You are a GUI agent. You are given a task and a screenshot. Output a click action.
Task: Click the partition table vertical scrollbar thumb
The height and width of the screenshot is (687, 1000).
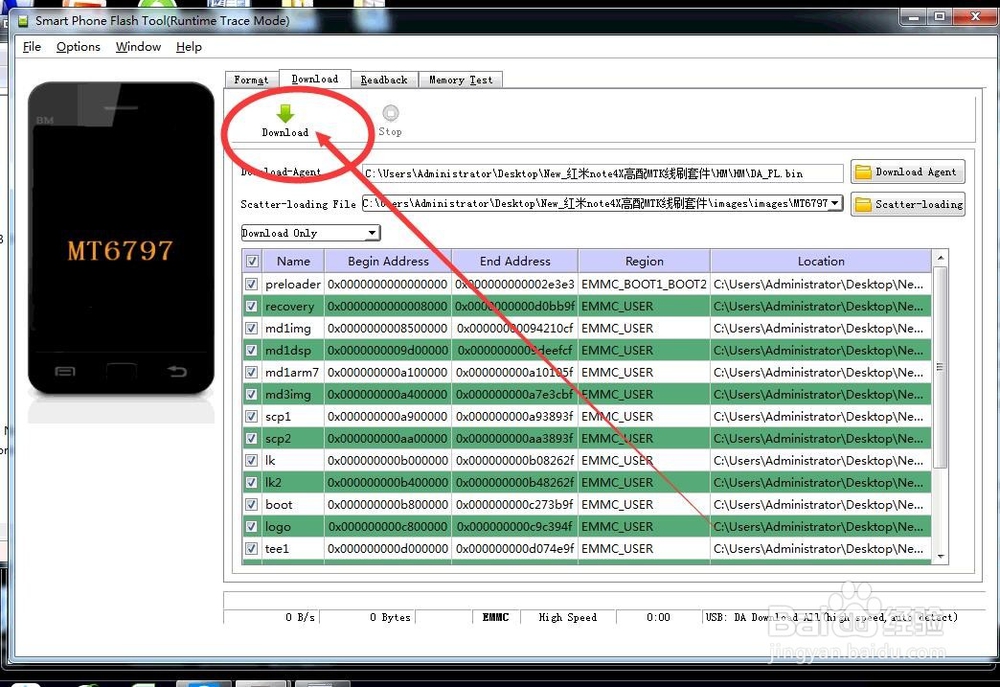click(x=940, y=367)
